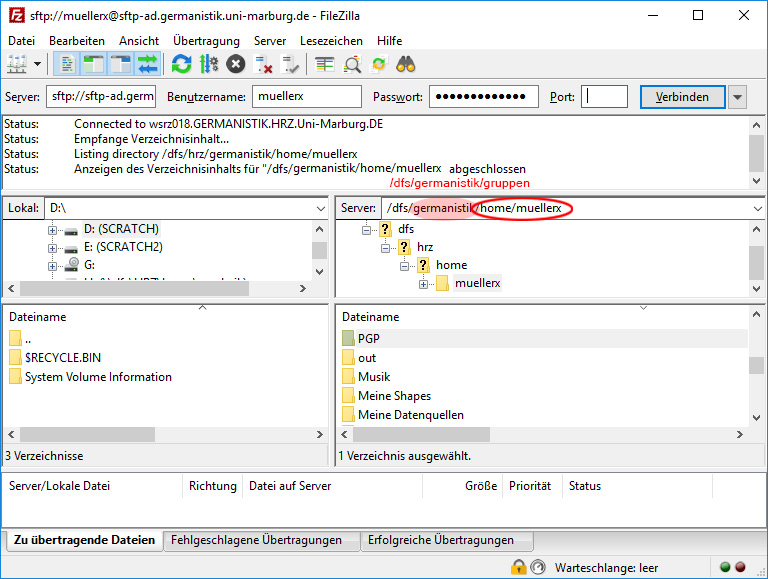Click the Benutzername input field
Viewport: 768px width, 579px height.
pos(307,96)
